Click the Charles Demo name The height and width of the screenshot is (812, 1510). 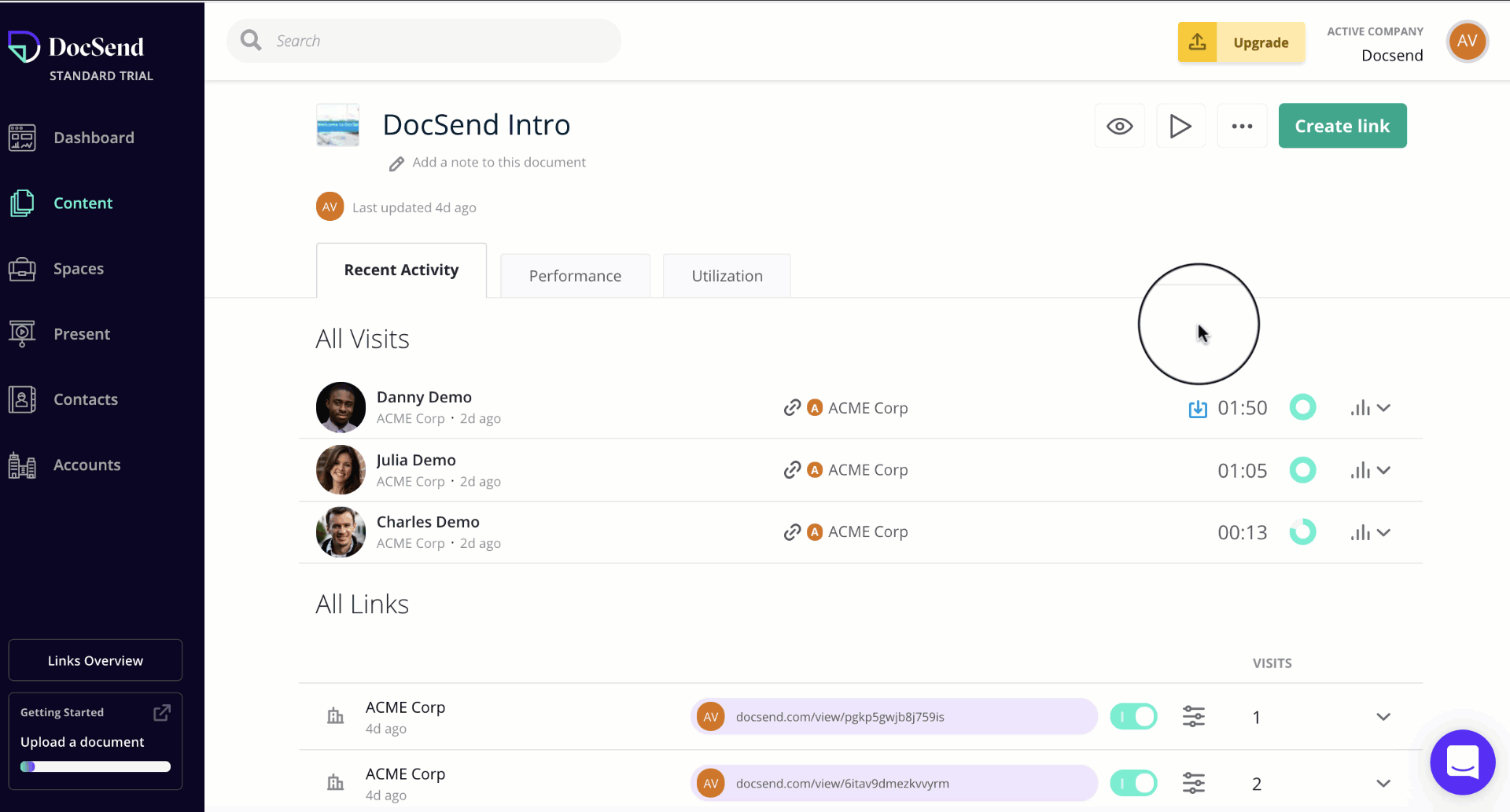point(428,522)
